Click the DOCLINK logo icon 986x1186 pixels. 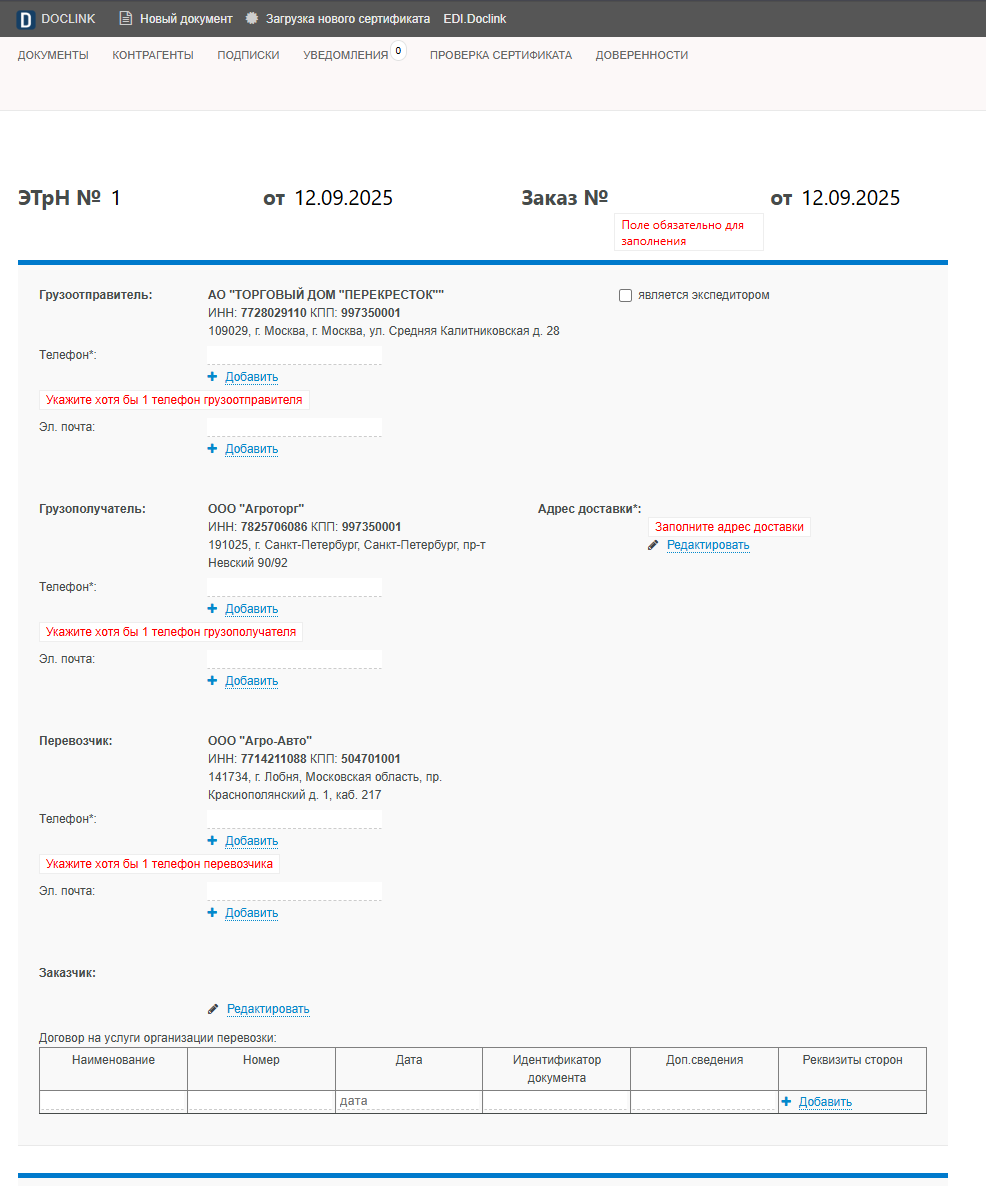25,19
